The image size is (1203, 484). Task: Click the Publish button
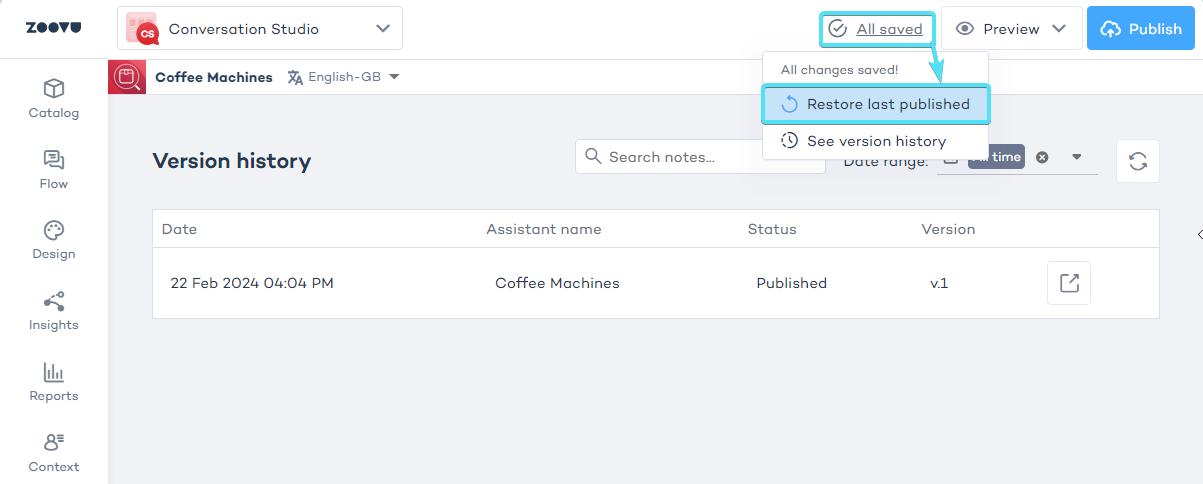click(1142, 29)
